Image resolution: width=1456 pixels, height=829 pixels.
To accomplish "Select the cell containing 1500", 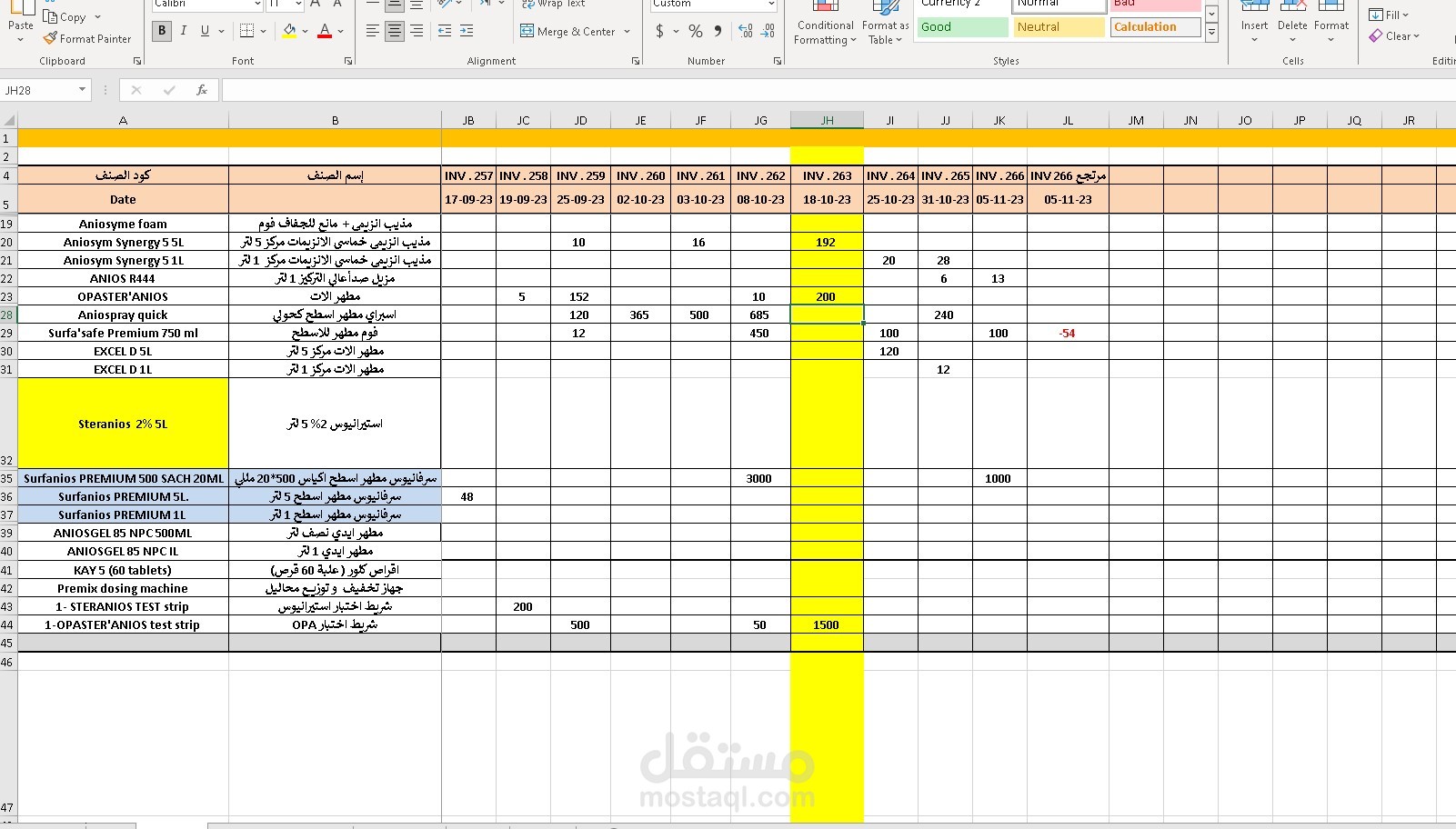I will [827, 624].
